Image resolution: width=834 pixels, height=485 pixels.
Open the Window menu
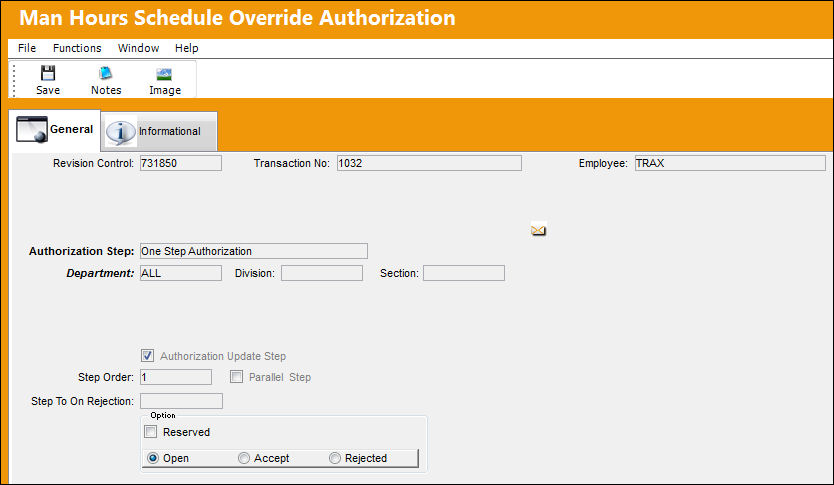[x=138, y=48]
